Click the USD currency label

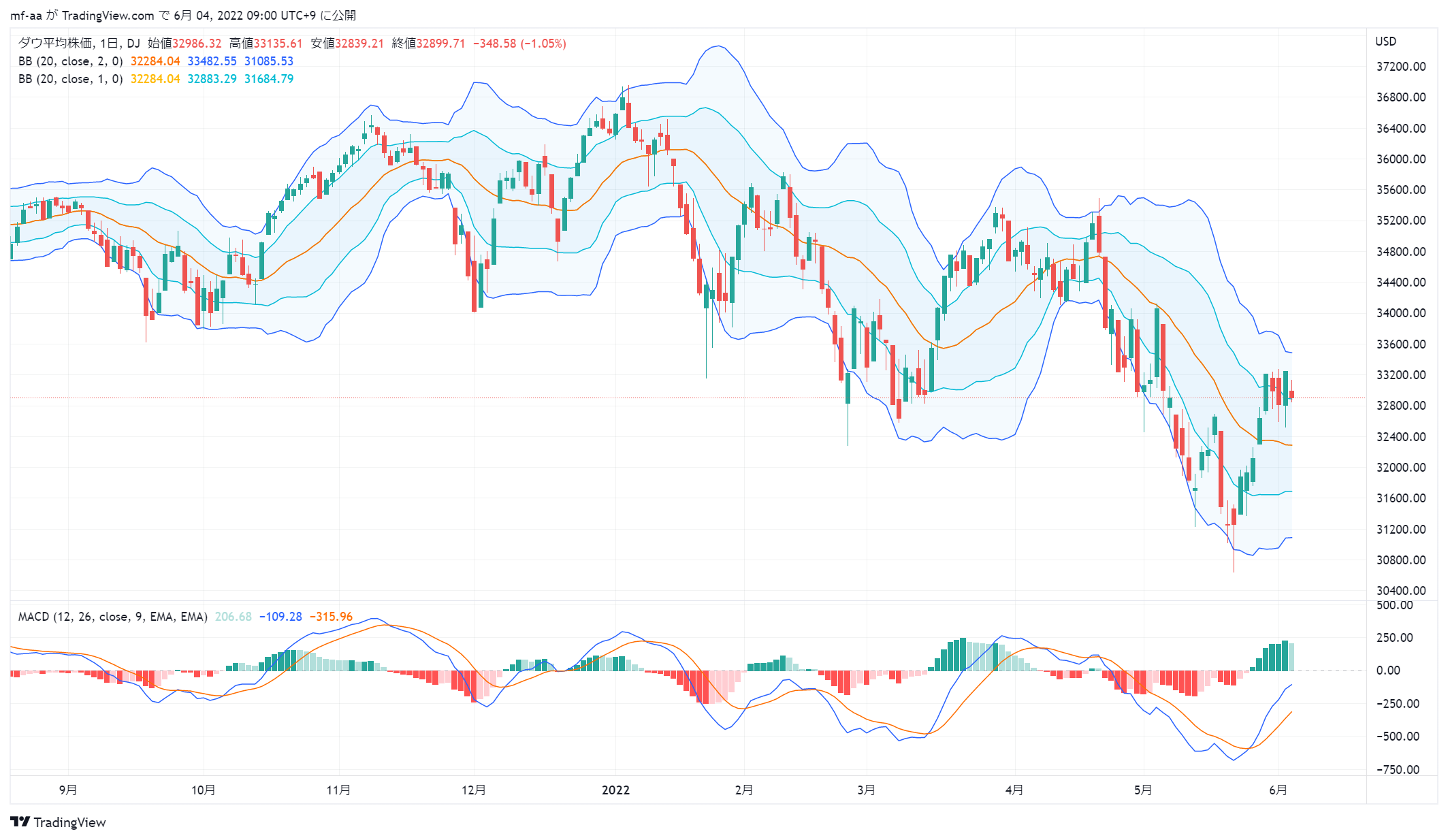(x=1386, y=42)
